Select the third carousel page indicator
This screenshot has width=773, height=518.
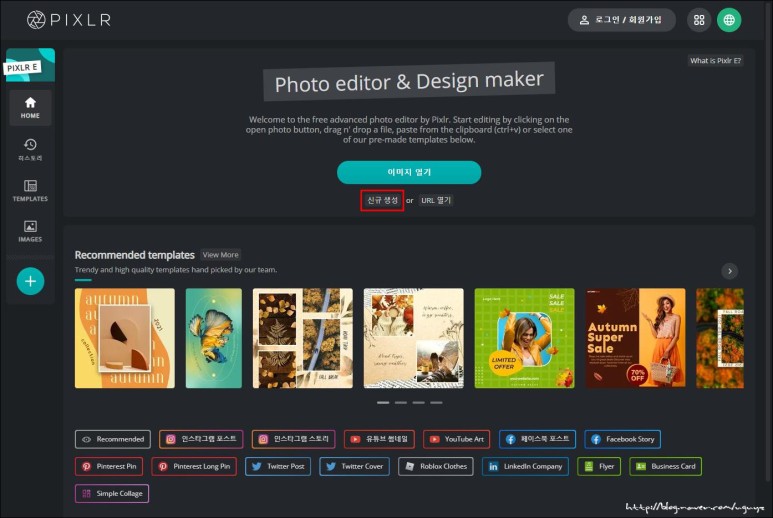419,403
